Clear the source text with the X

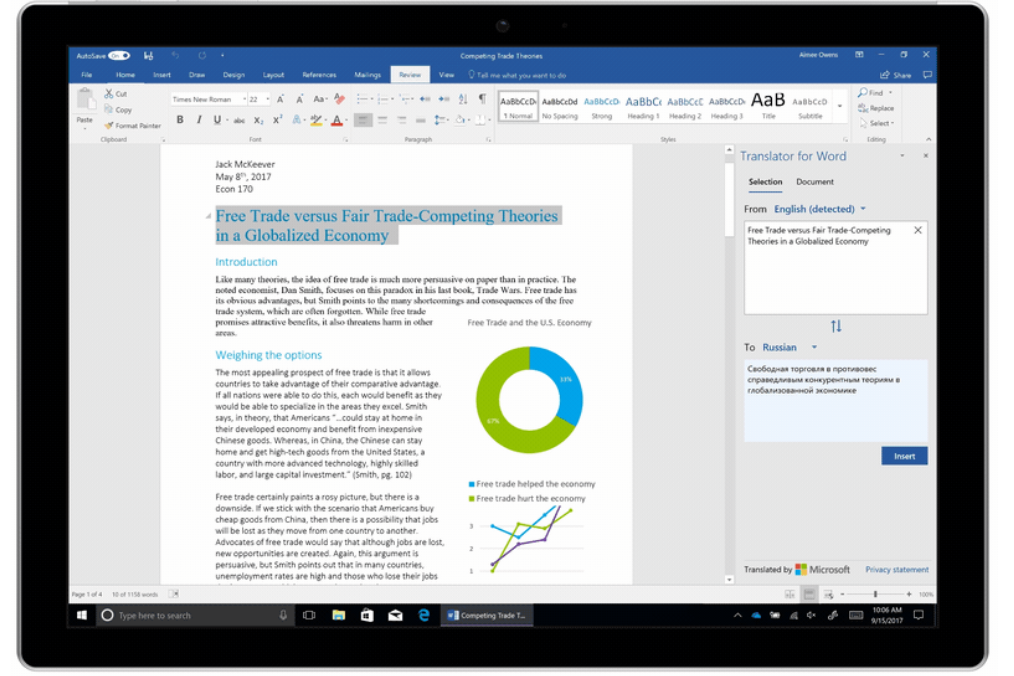[918, 230]
